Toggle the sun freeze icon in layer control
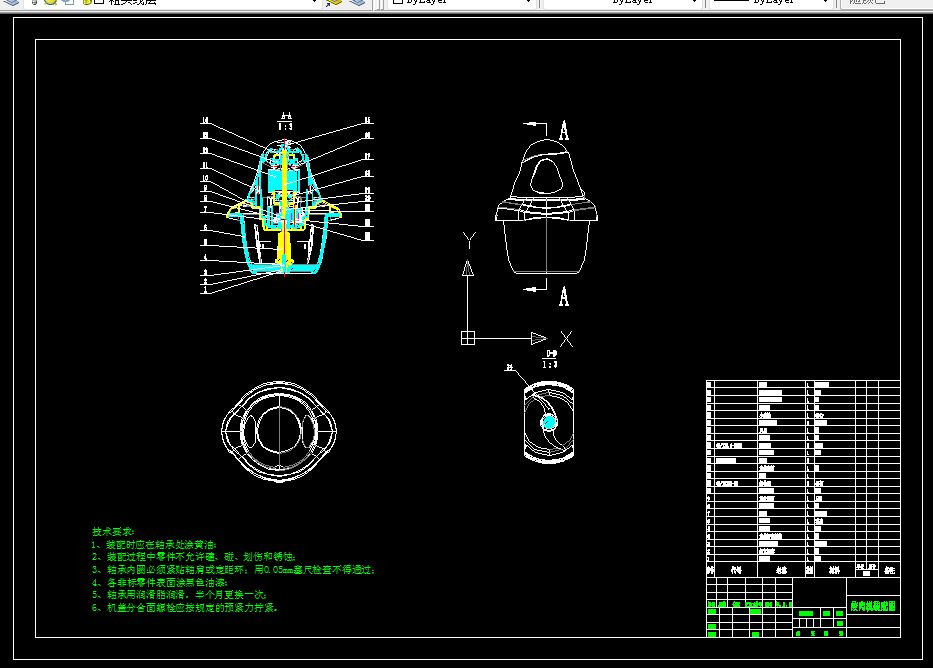Screen dimensions: 933x668 [x=51, y=2]
